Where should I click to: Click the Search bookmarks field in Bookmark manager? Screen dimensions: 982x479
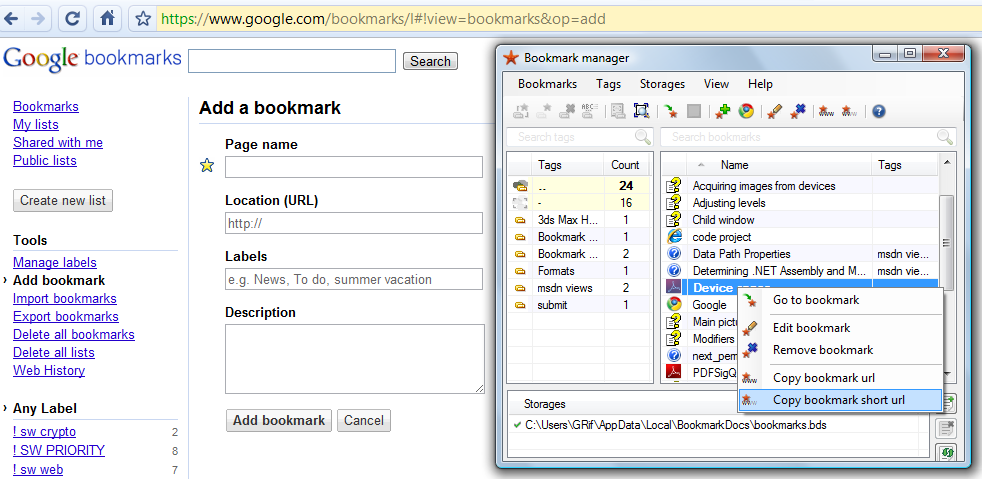(x=809, y=137)
